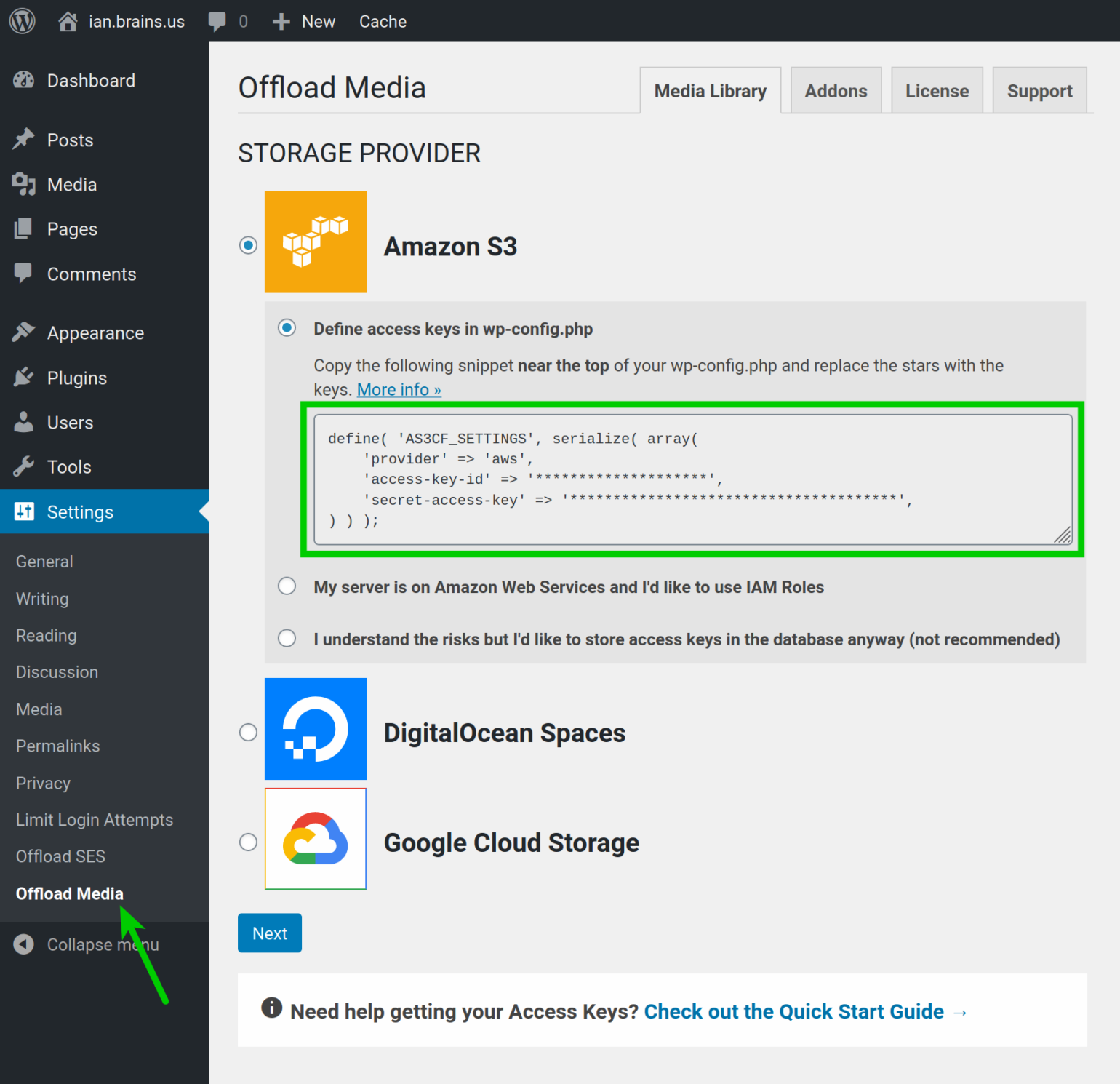Click the info icon by Need help
Viewport: 1120px width, 1084px height.
[x=271, y=1008]
